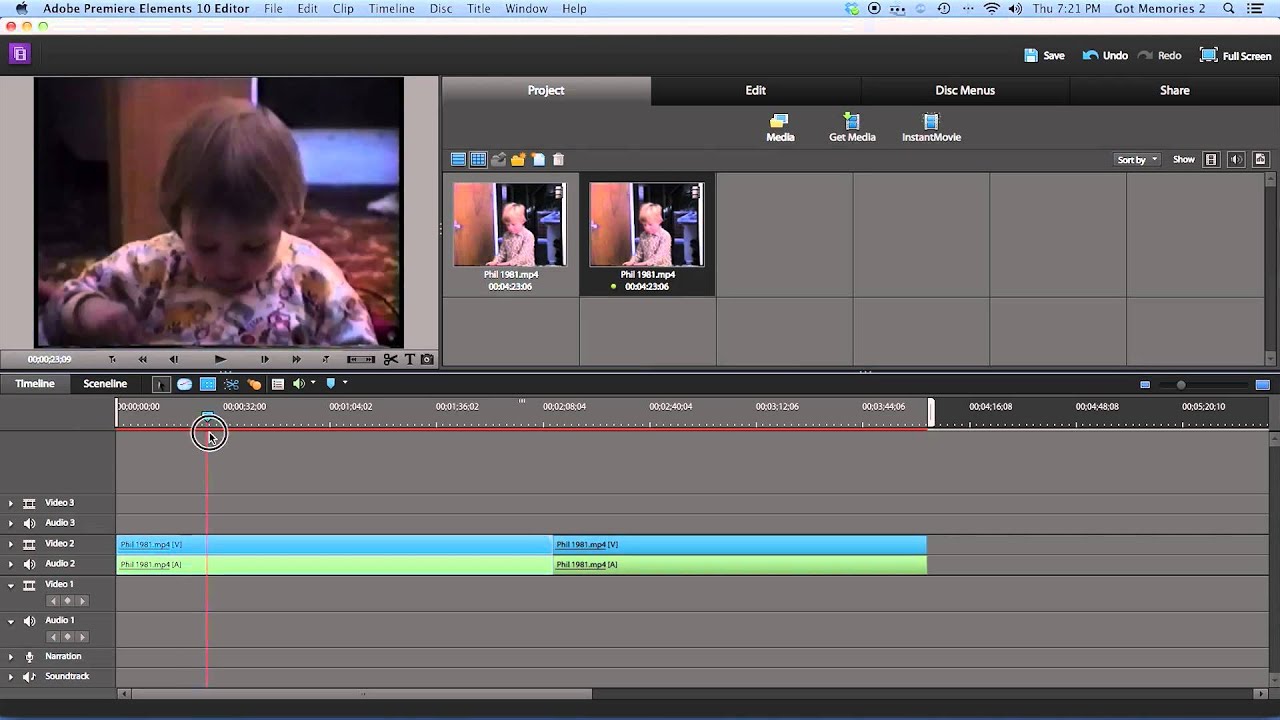The height and width of the screenshot is (720, 1280).
Task: Go to next keyframe on Video 1
Action: [x=82, y=601]
